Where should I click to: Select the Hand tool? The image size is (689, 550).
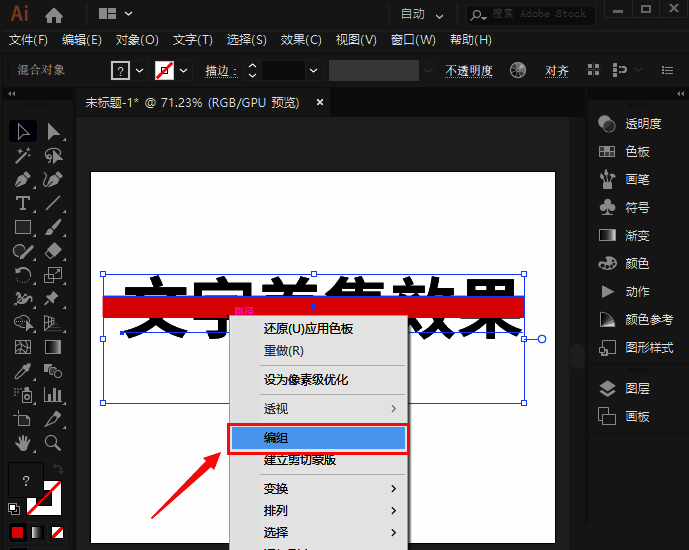coord(23,443)
